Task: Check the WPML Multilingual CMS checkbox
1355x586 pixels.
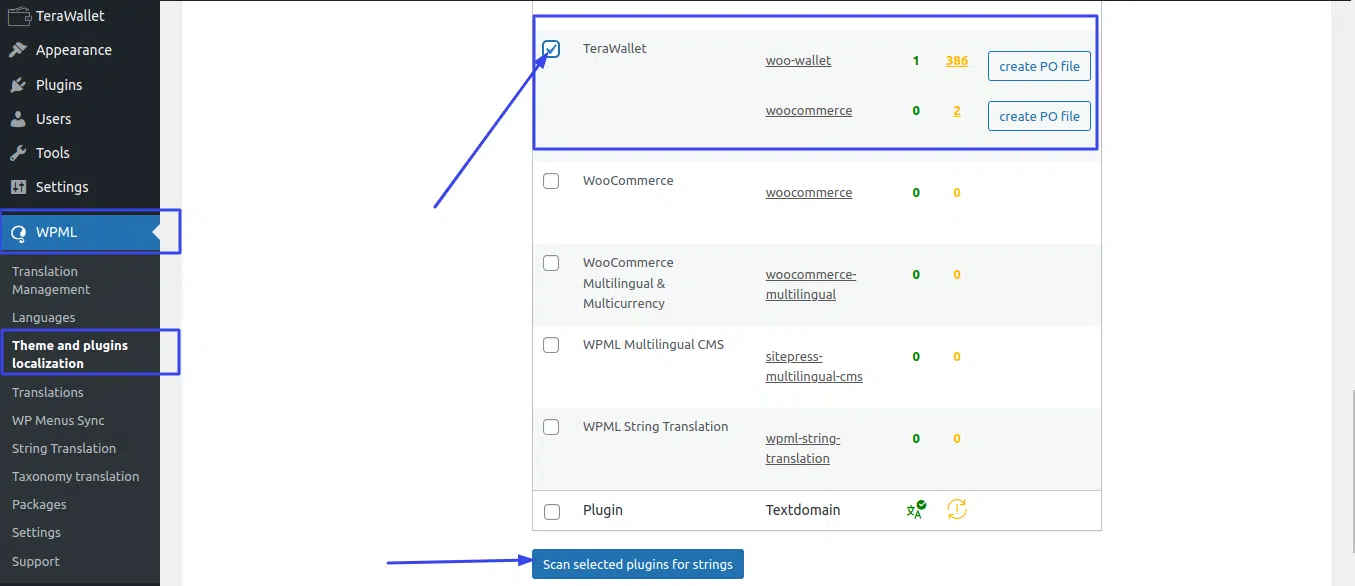Action: (551, 345)
